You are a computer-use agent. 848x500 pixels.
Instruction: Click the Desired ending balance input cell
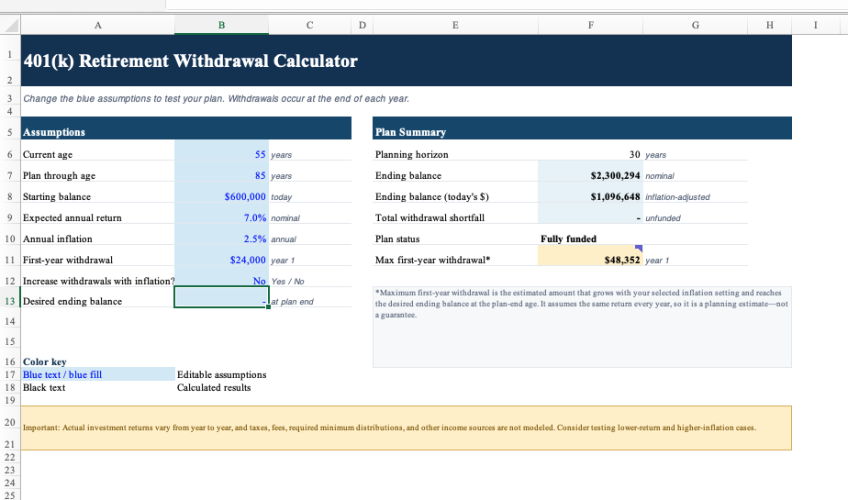tap(221, 297)
